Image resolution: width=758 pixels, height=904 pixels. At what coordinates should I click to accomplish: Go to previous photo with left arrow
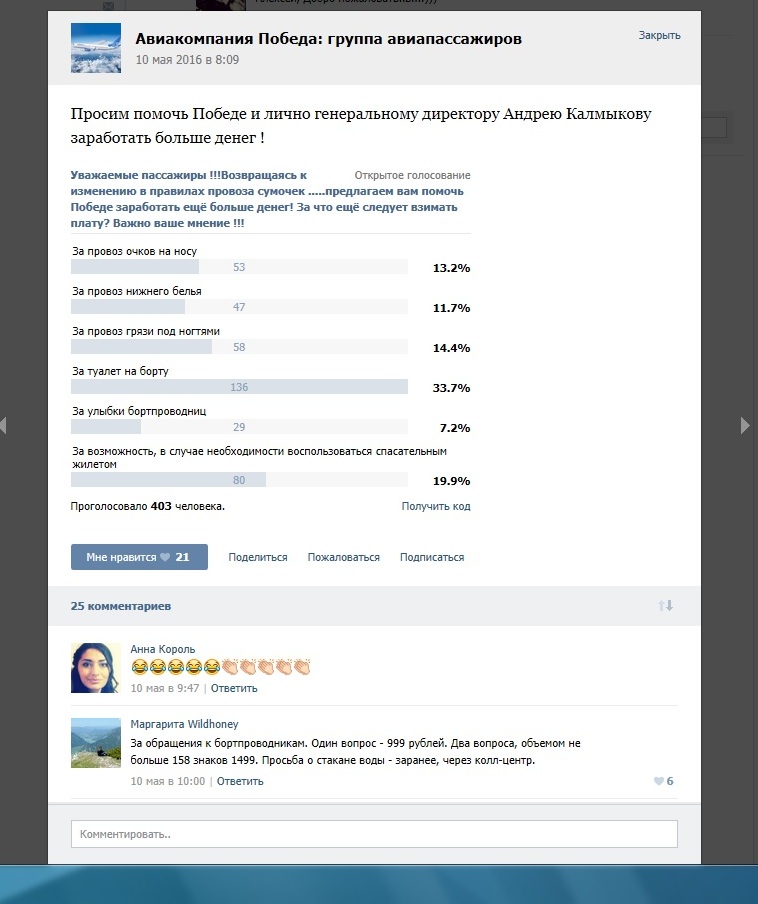pos(4,426)
